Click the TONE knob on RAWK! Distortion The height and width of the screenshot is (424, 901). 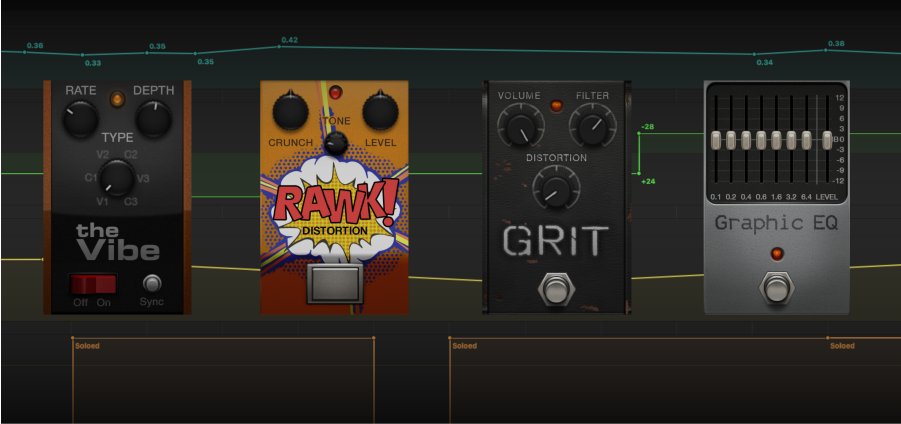pos(336,144)
